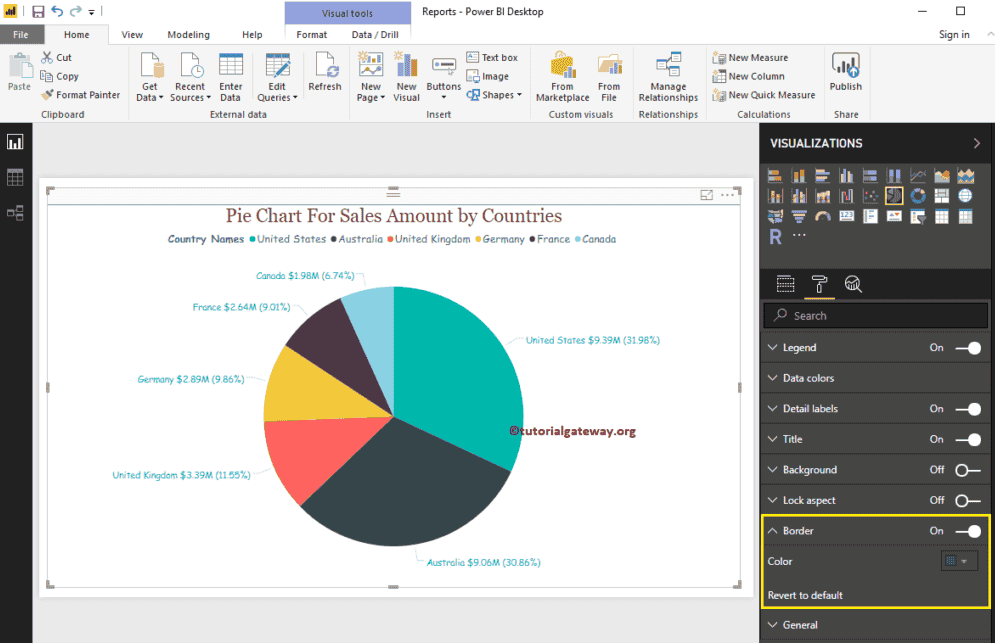Open the Format paint roller tab
The height and width of the screenshot is (643, 995).
[x=819, y=284]
